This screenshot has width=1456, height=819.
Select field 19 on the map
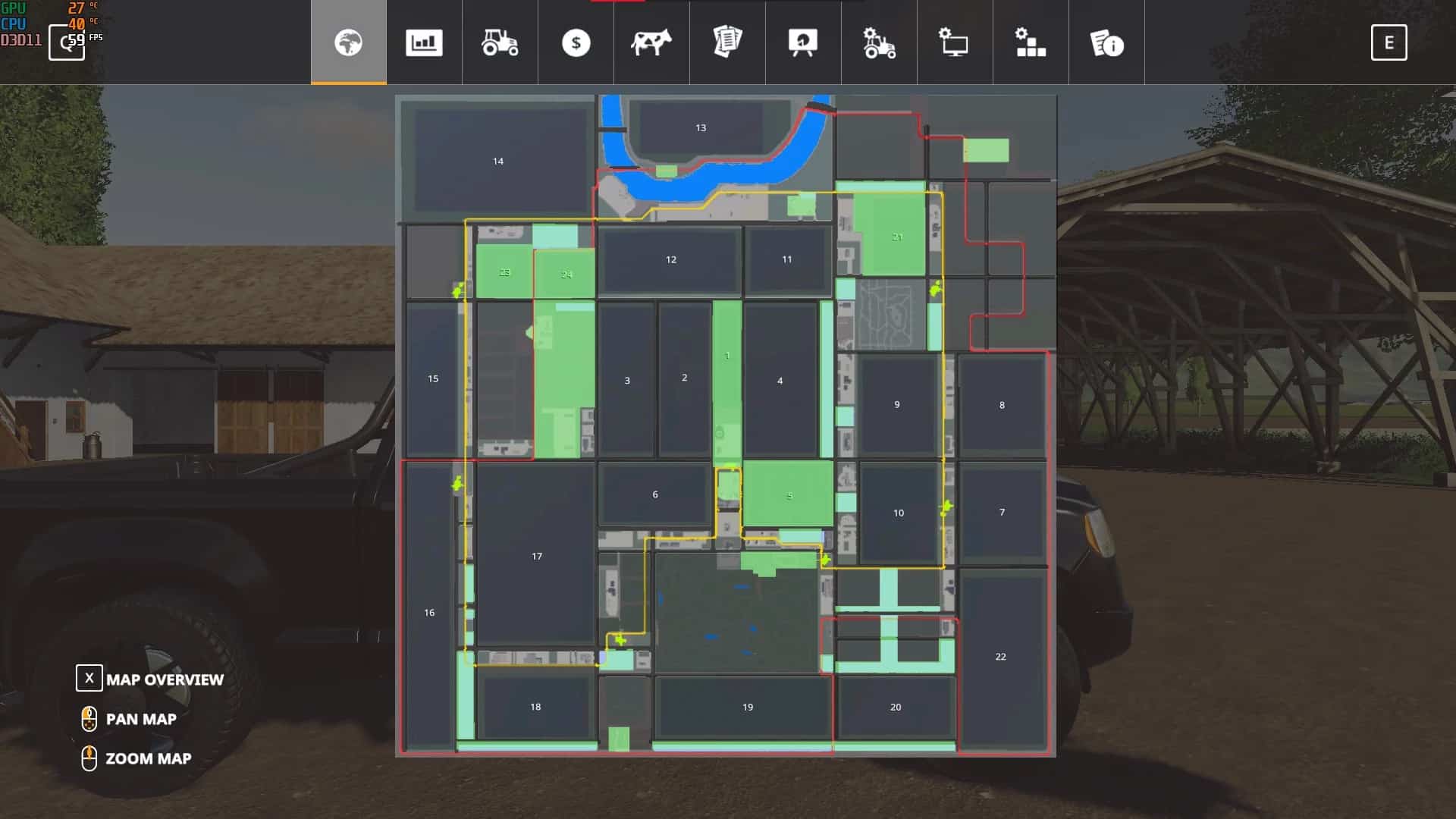tap(747, 707)
